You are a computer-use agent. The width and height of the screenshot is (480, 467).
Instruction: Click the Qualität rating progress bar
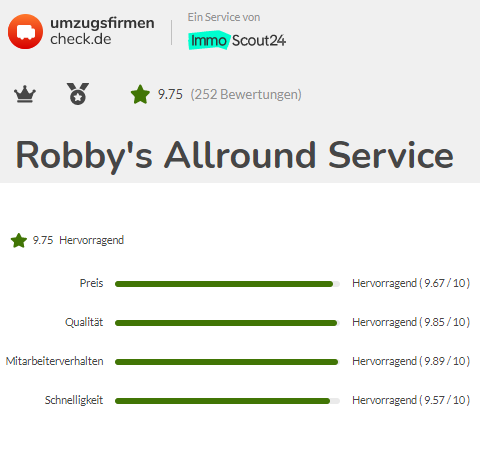tap(227, 323)
